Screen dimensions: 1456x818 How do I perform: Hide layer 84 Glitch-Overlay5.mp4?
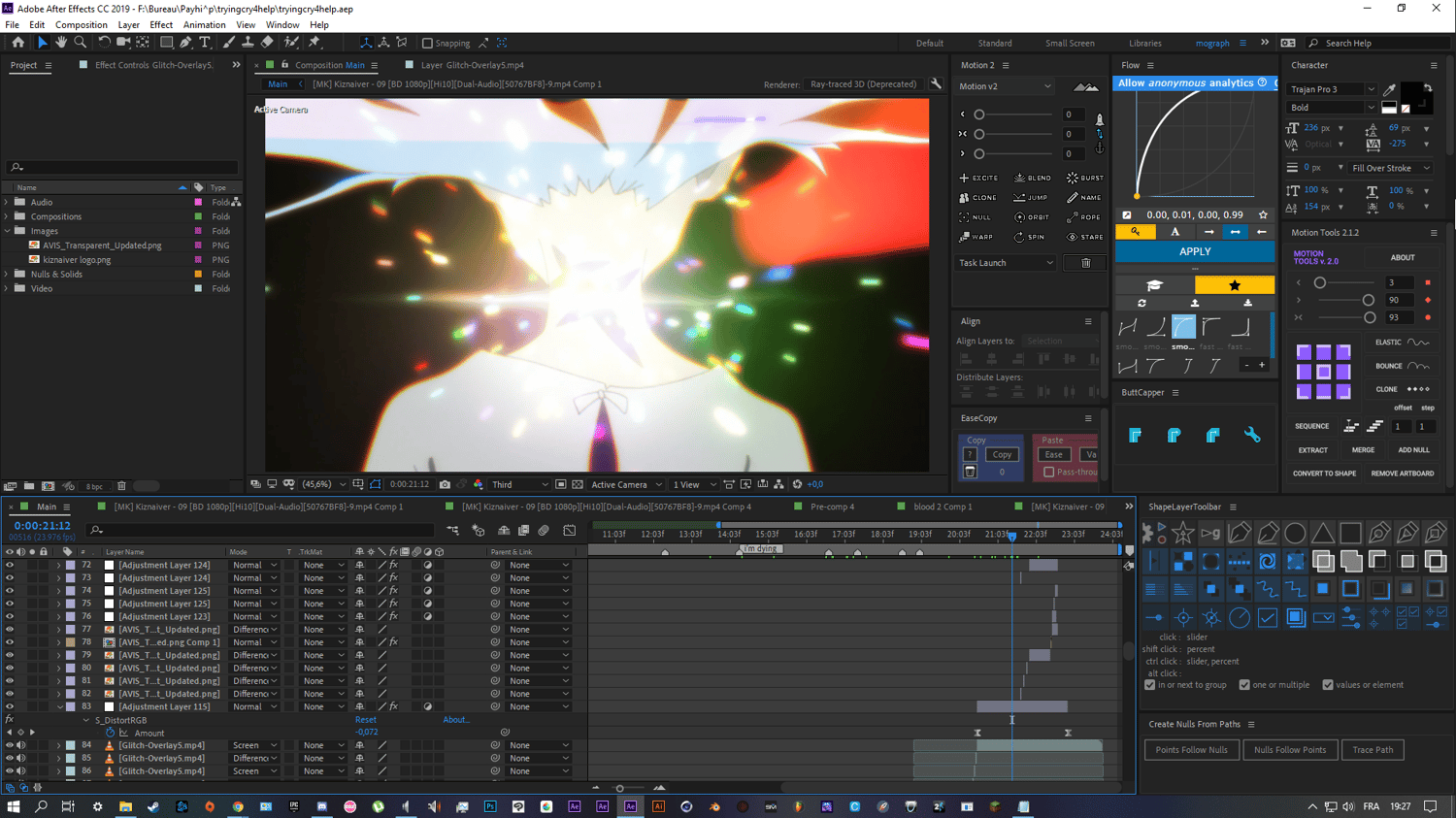[10, 745]
